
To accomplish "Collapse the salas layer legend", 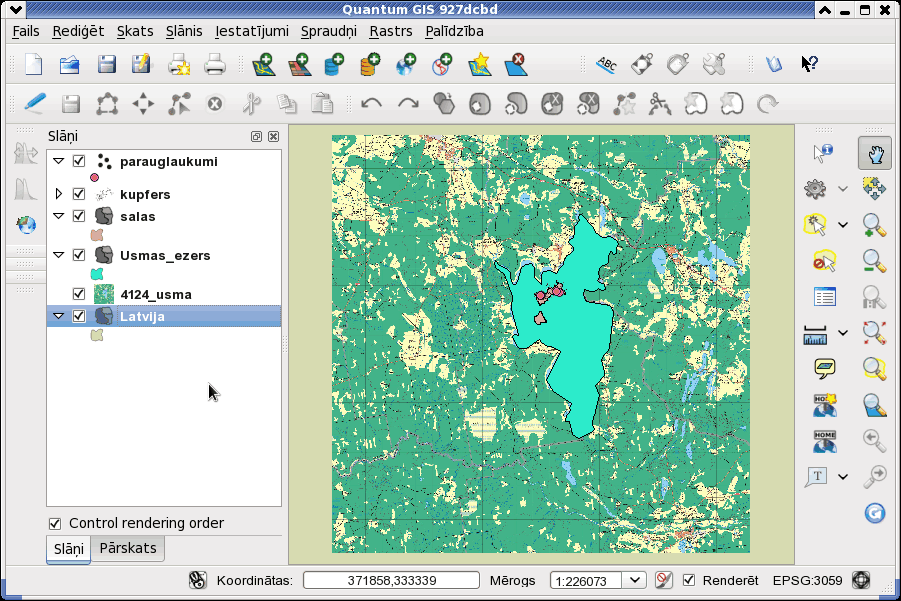I will point(59,215).
